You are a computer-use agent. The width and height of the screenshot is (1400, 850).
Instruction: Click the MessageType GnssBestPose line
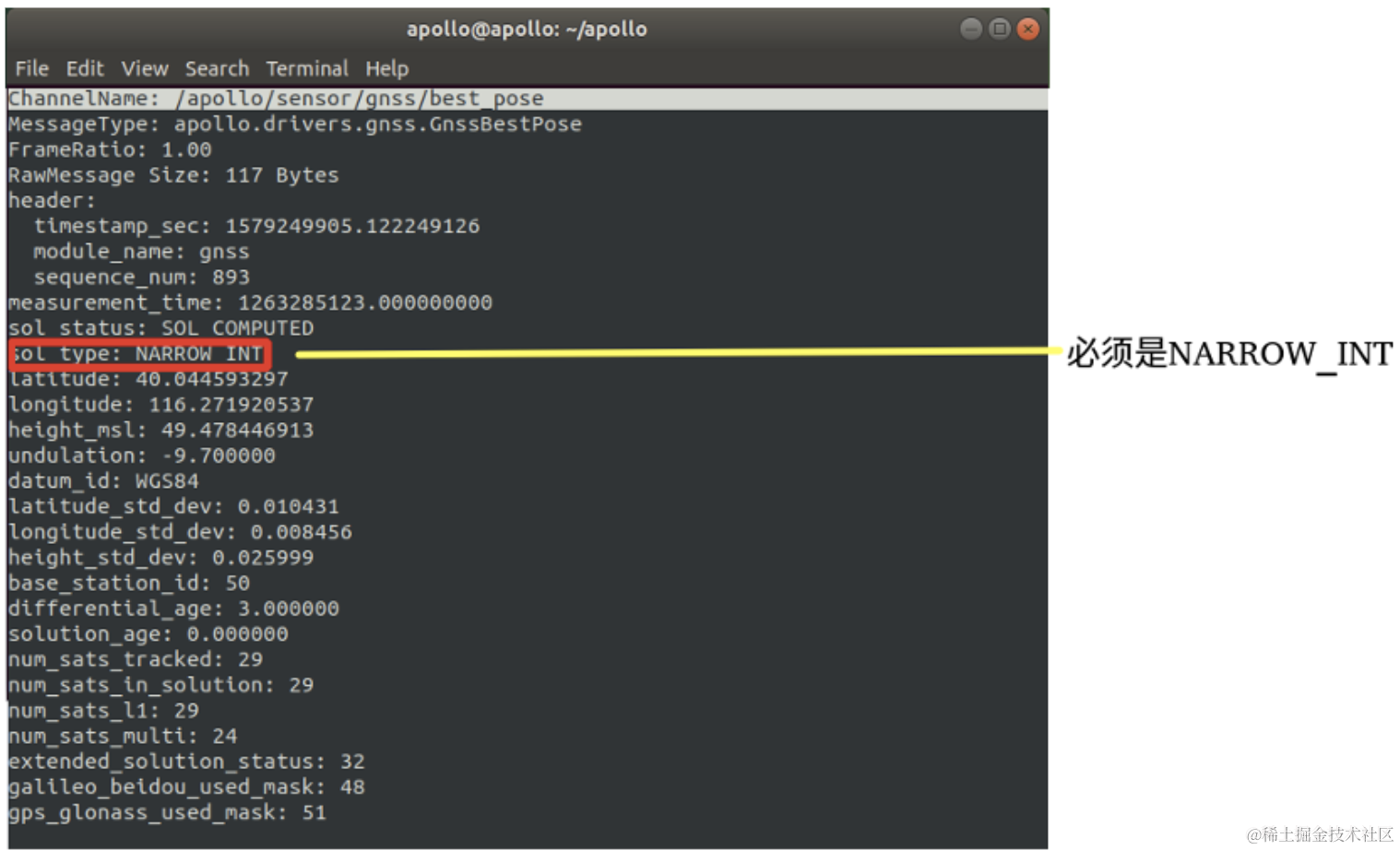[295, 124]
